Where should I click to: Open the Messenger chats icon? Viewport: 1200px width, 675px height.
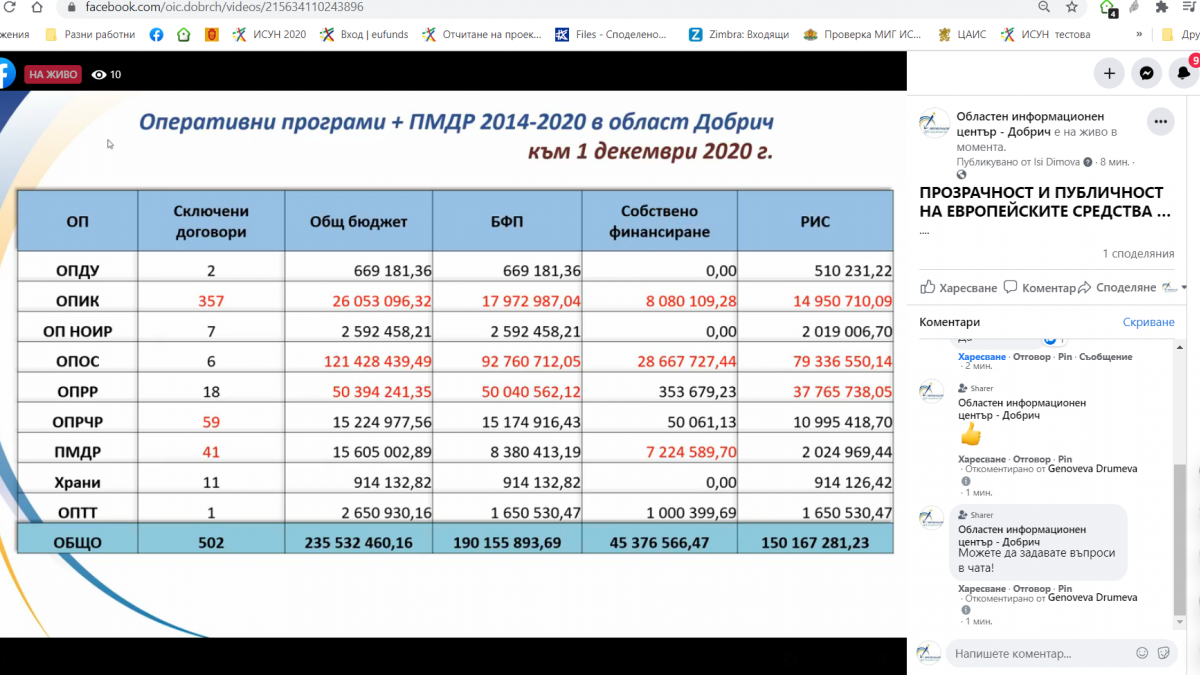point(1147,73)
